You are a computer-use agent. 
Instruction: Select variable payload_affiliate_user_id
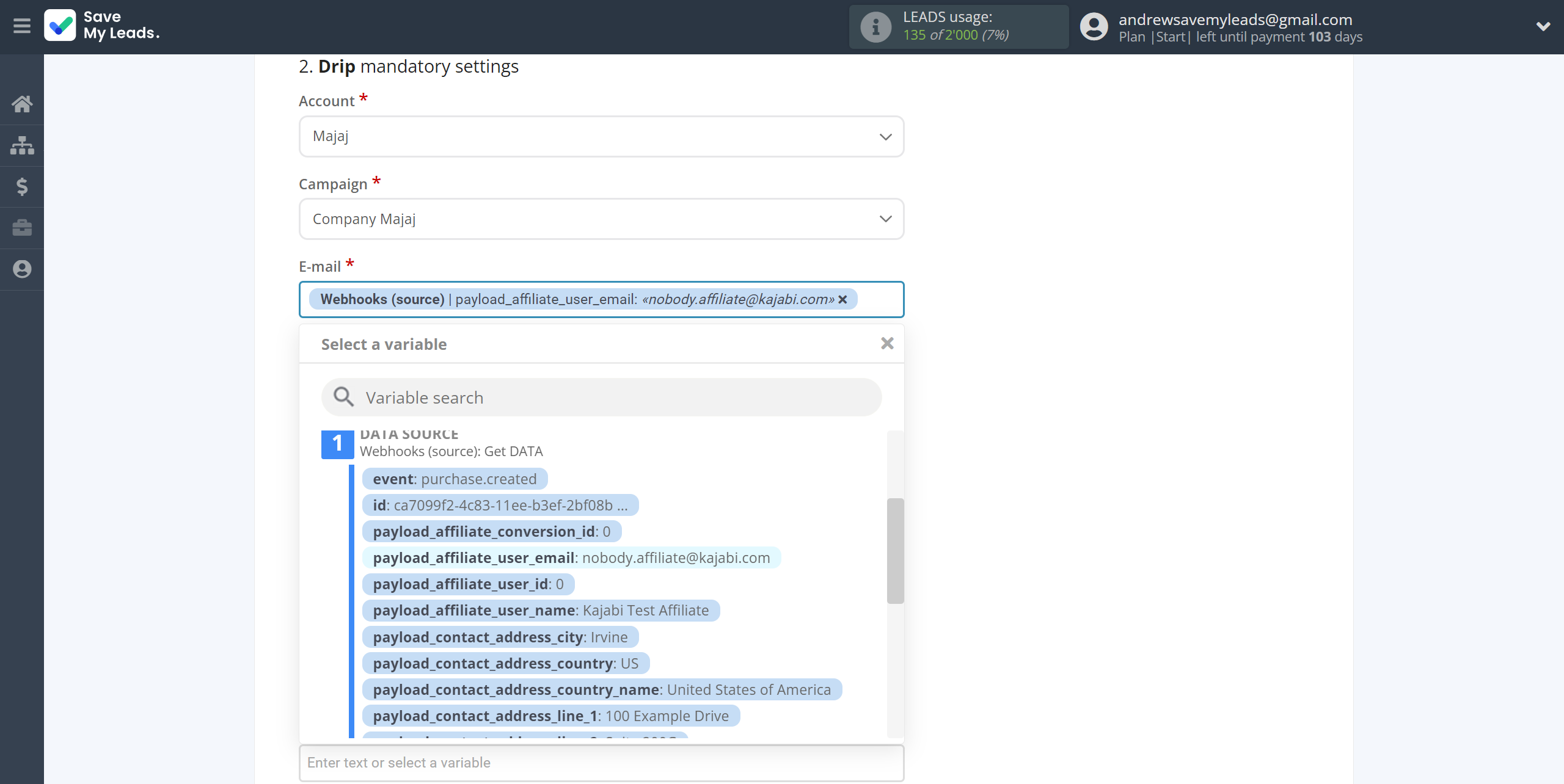click(468, 584)
